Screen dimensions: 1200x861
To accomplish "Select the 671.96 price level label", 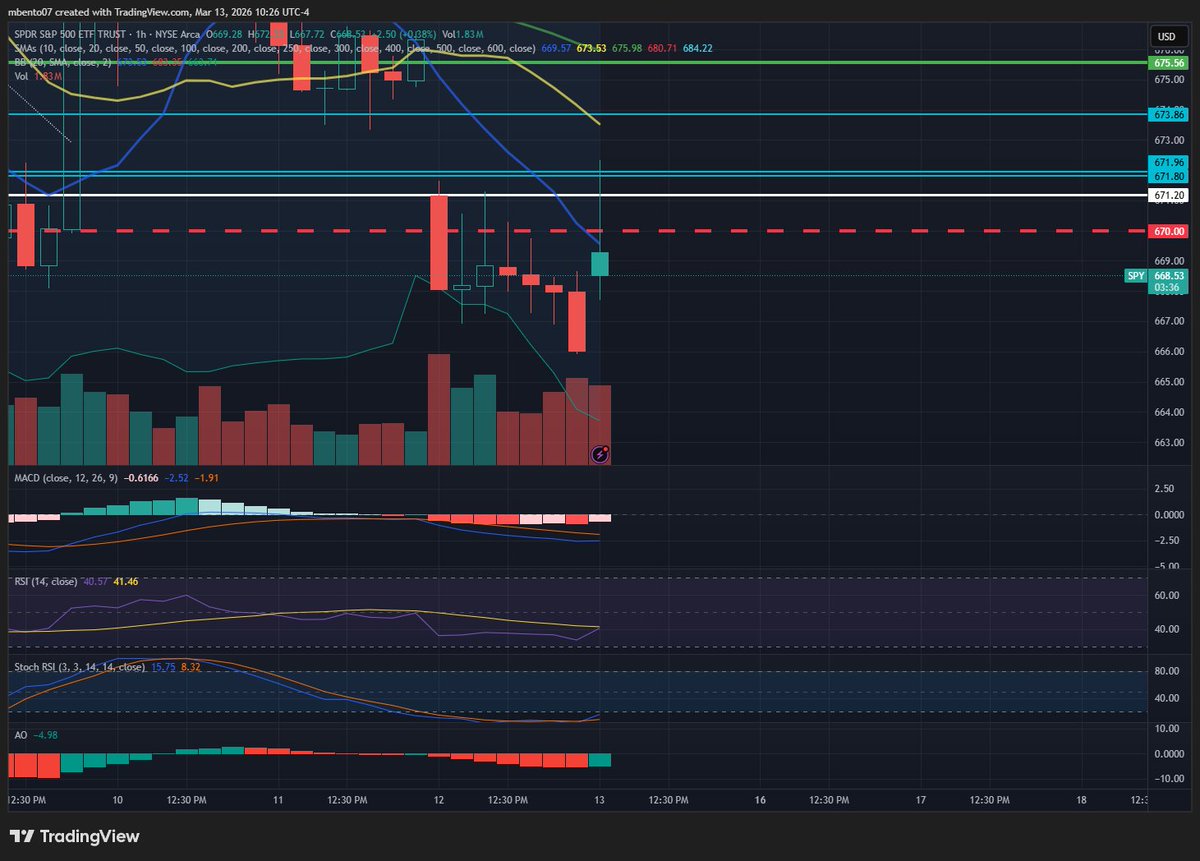I will [x=1169, y=162].
